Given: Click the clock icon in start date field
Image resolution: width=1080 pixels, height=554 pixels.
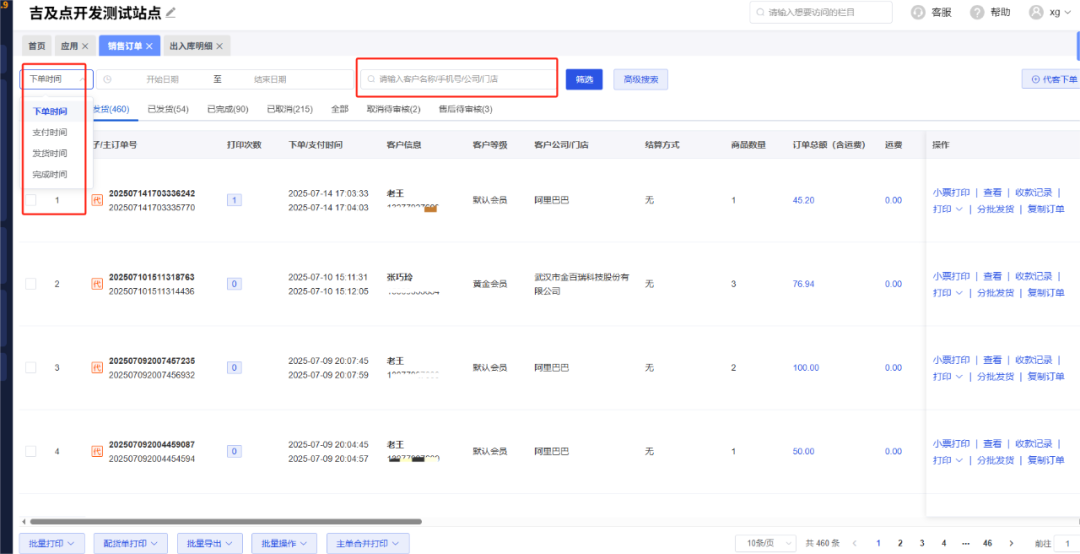Looking at the screenshot, I should (x=107, y=79).
